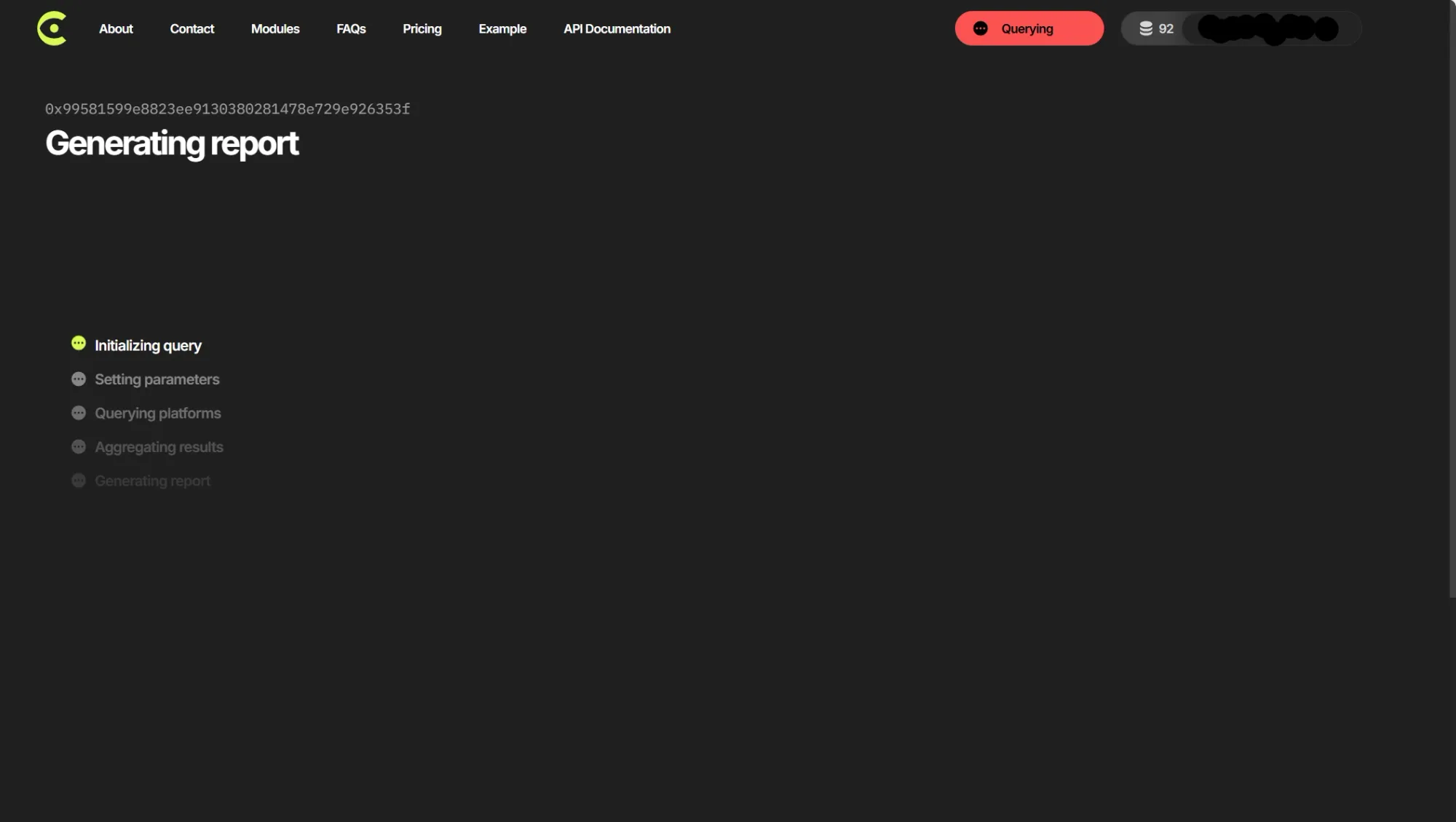Click the Initializing query status icon
This screenshot has width=1456, height=822.
pos(78,344)
